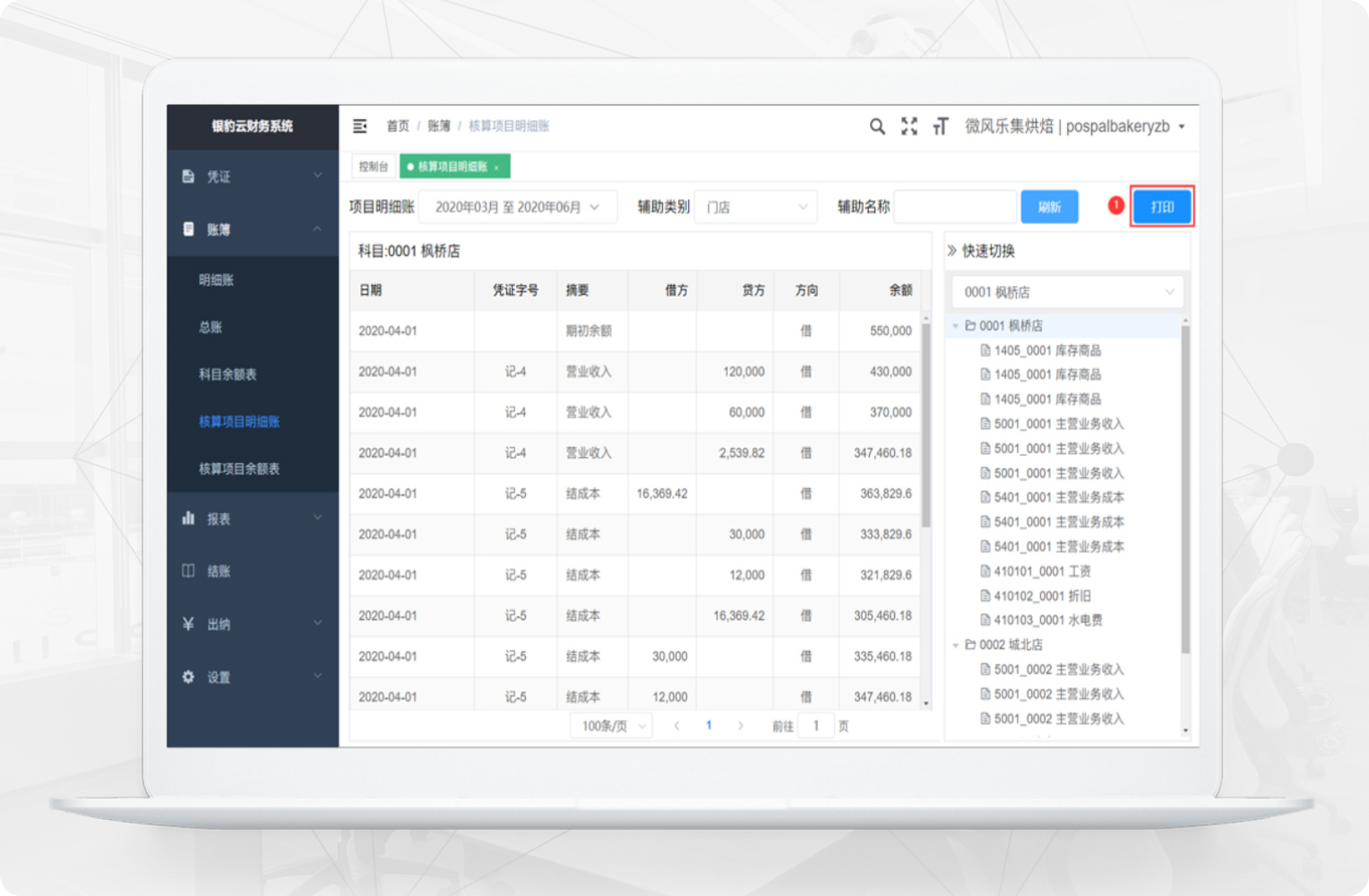The width and height of the screenshot is (1369, 896).
Task: Close the 核算项目明细账 tab
Action: click(x=496, y=168)
